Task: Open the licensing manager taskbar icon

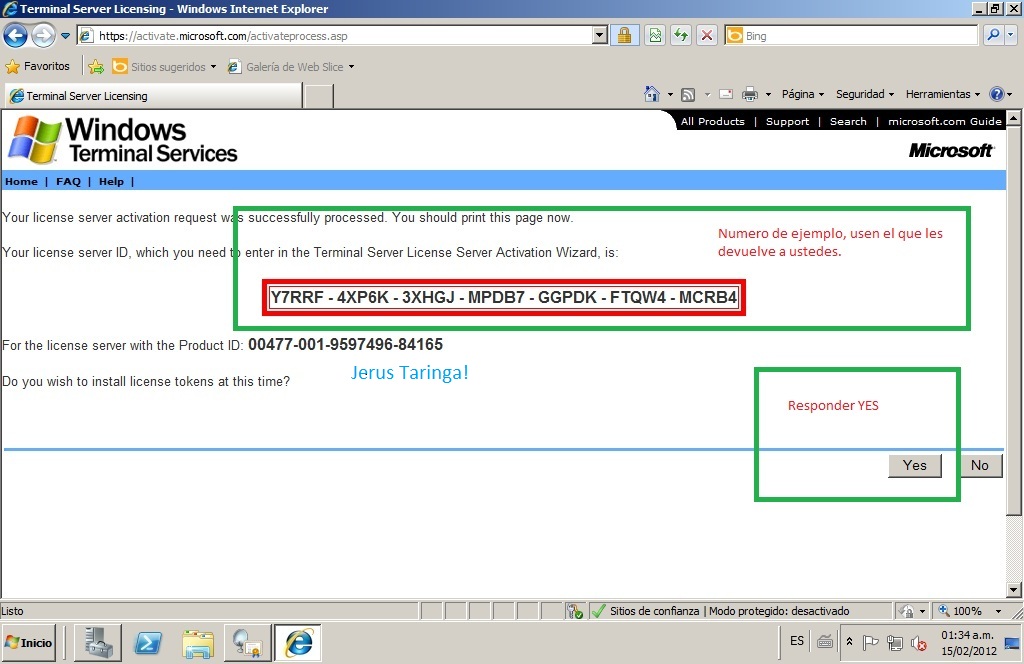Action: click(x=248, y=642)
